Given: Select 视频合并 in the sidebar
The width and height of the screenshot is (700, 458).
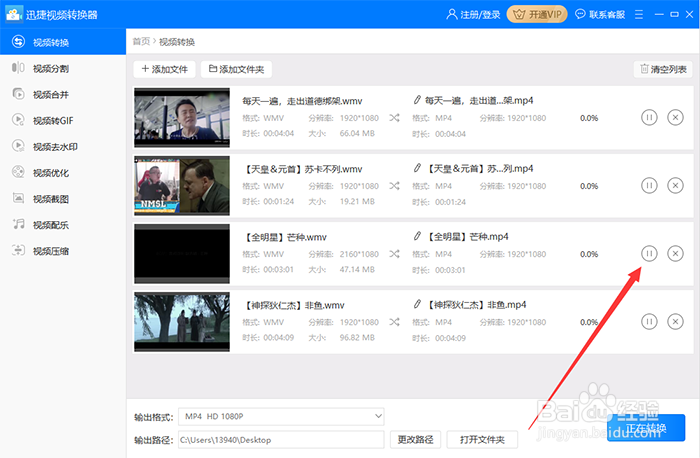Looking at the screenshot, I should (62, 94).
